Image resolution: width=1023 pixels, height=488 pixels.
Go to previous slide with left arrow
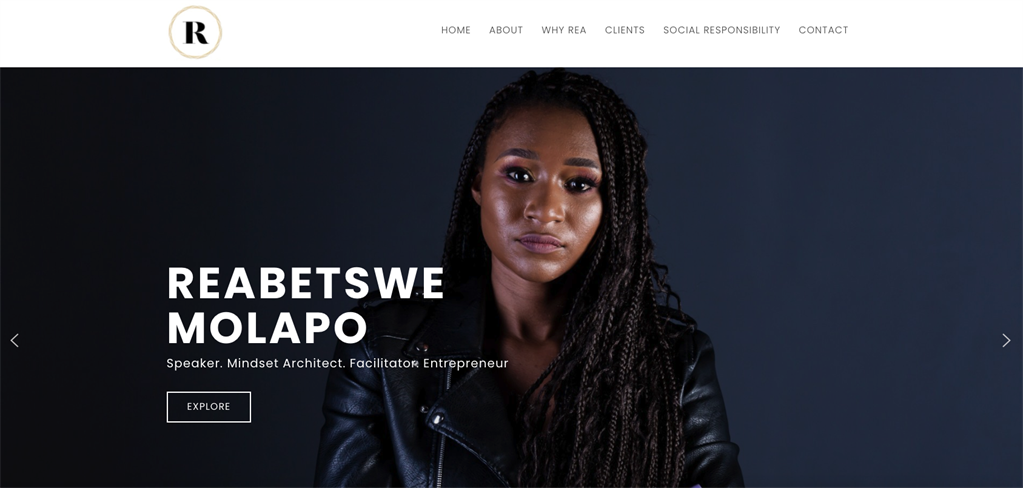click(x=14, y=340)
